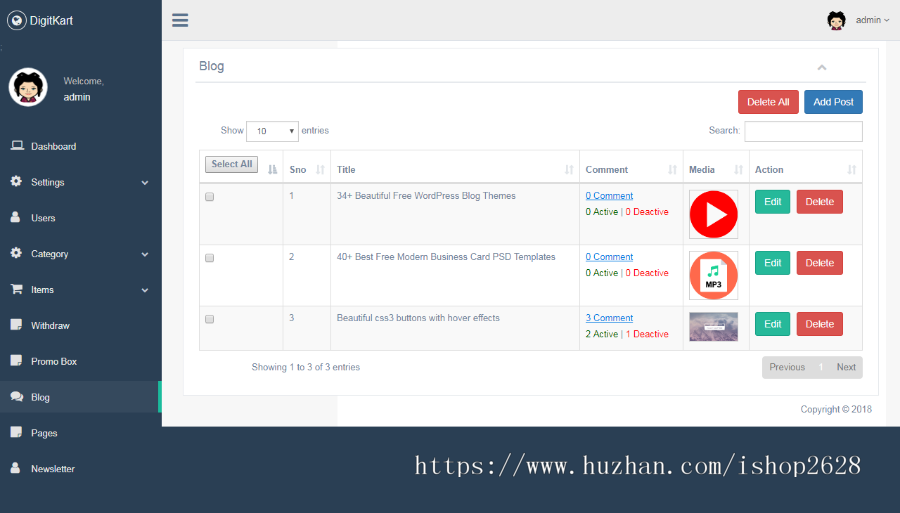
Task: Edit the Business Card PSD Templates post
Action: (773, 263)
